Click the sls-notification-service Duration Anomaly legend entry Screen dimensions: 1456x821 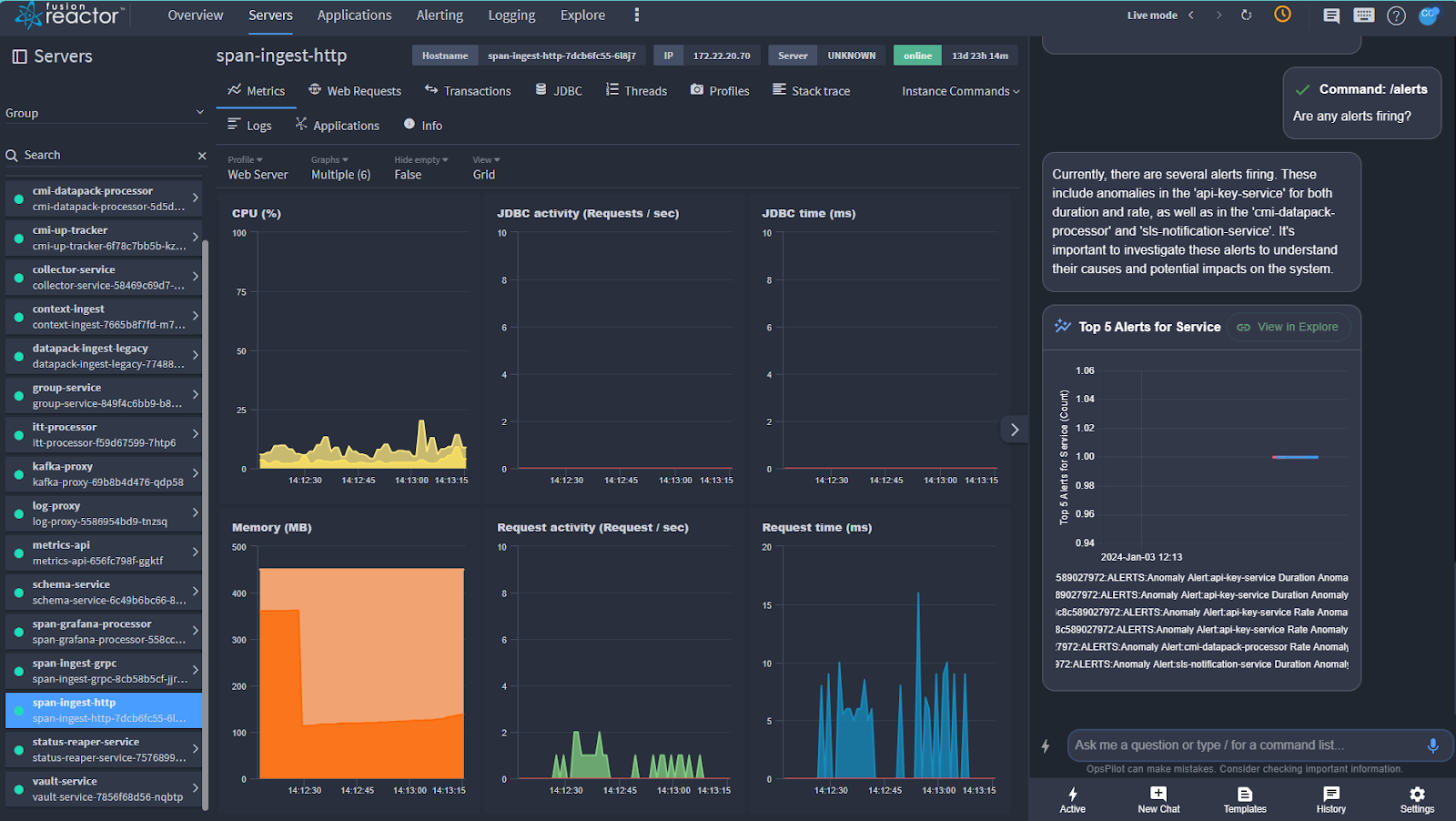coord(1201,664)
